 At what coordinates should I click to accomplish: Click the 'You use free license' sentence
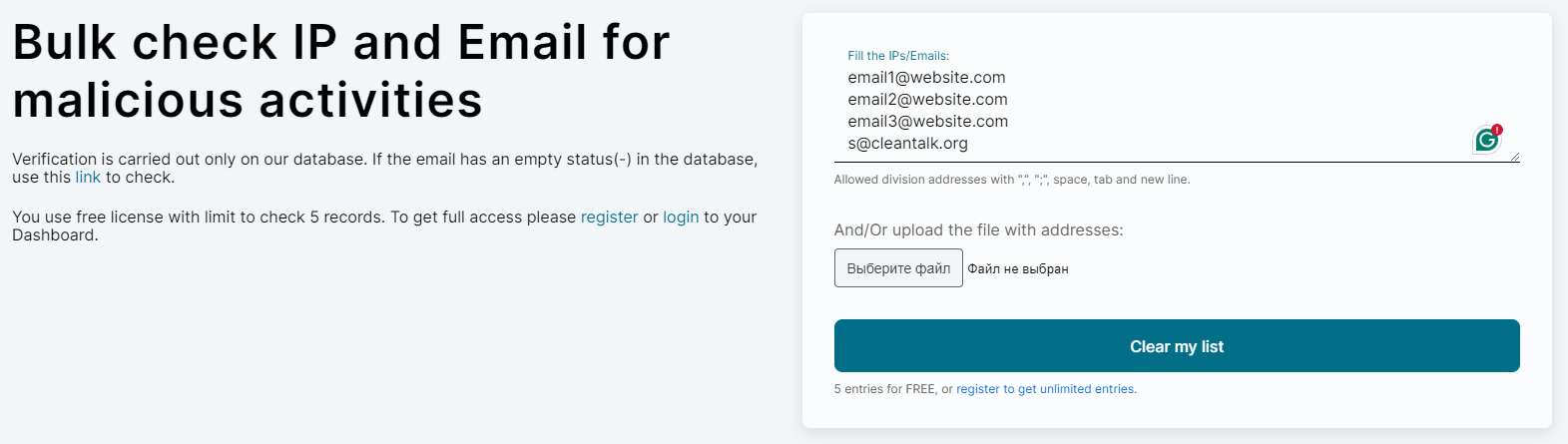coord(294,218)
